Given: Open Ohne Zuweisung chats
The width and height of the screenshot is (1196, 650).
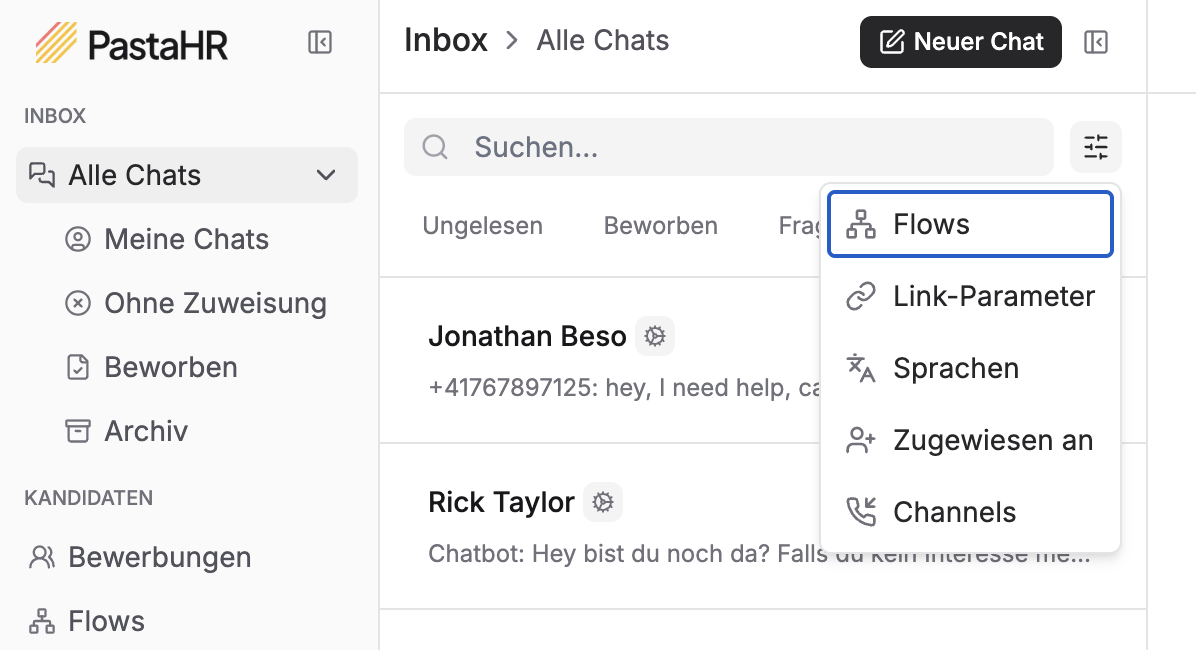Looking at the screenshot, I should point(215,303).
